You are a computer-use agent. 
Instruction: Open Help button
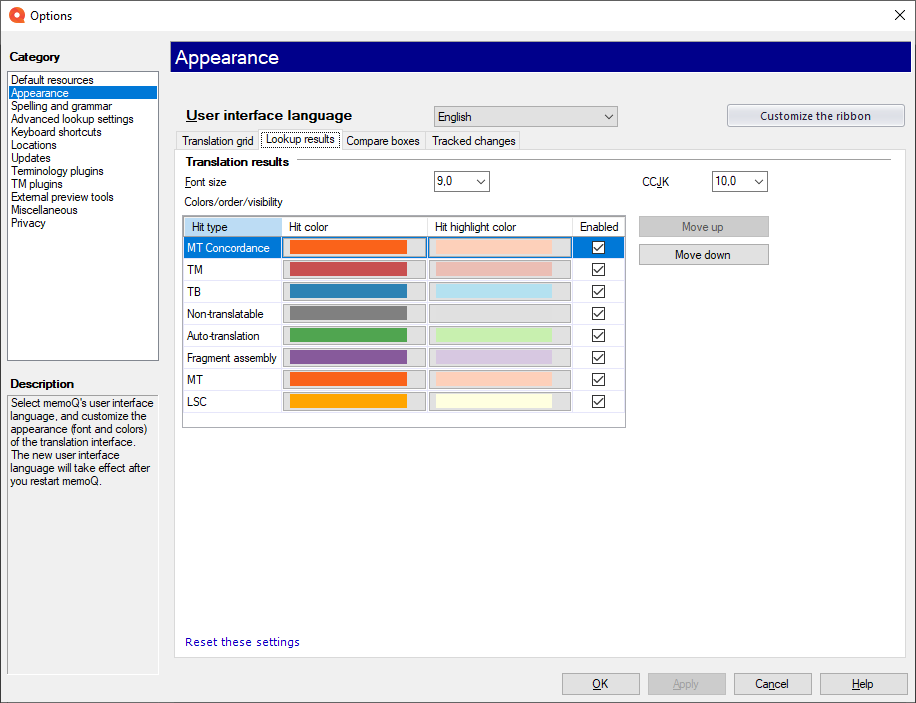(x=863, y=684)
